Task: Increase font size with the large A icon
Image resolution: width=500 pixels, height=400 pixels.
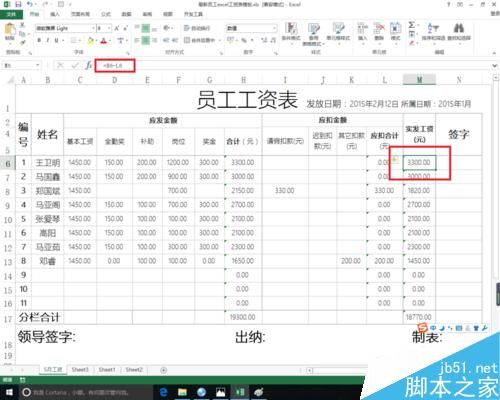Action: [x=117, y=28]
